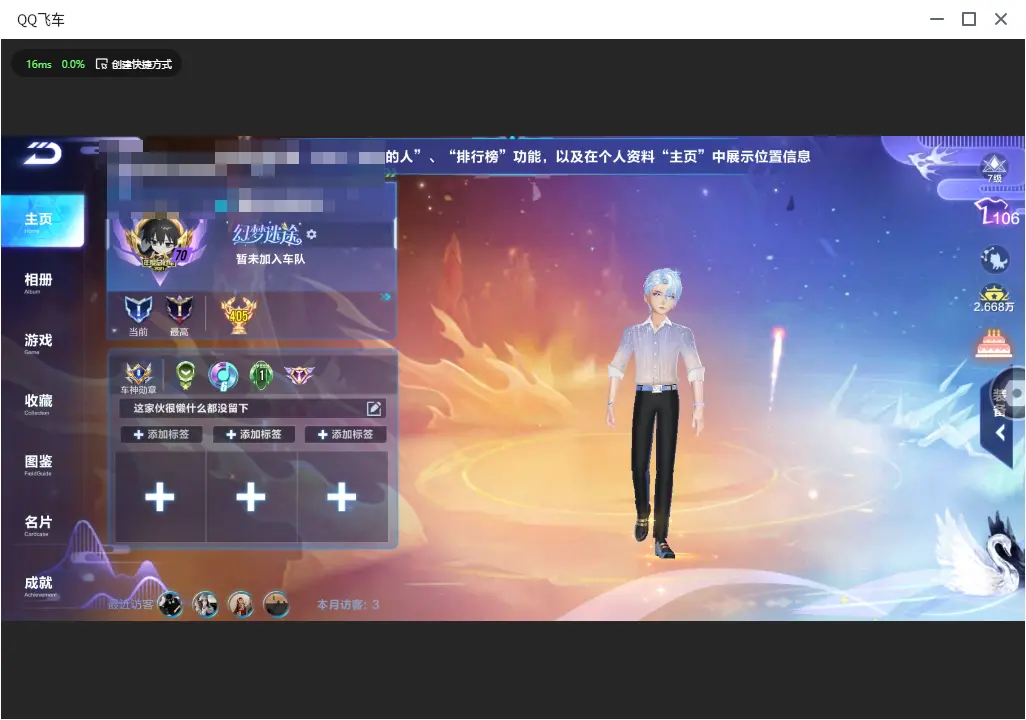The height and width of the screenshot is (720, 1026).
Task: Click the 幻梦迷途 title banner
Action: [267, 233]
